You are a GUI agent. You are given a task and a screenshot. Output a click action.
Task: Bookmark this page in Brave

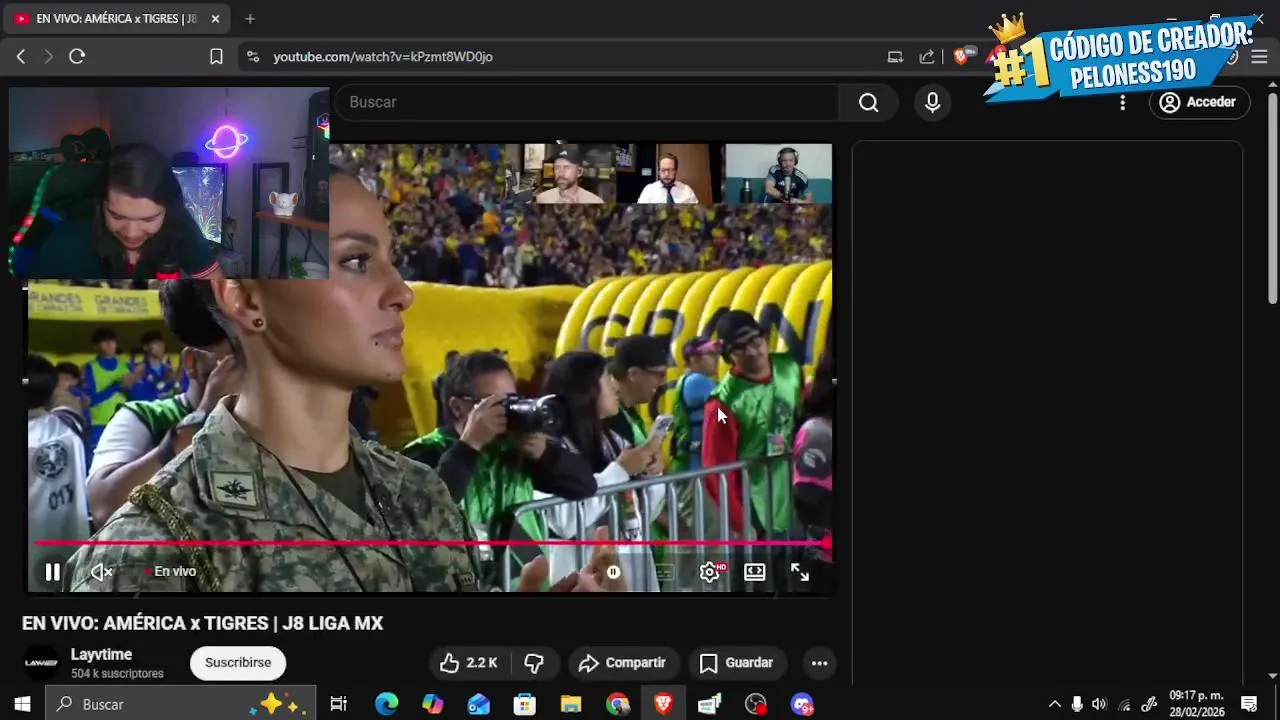tap(216, 57)
